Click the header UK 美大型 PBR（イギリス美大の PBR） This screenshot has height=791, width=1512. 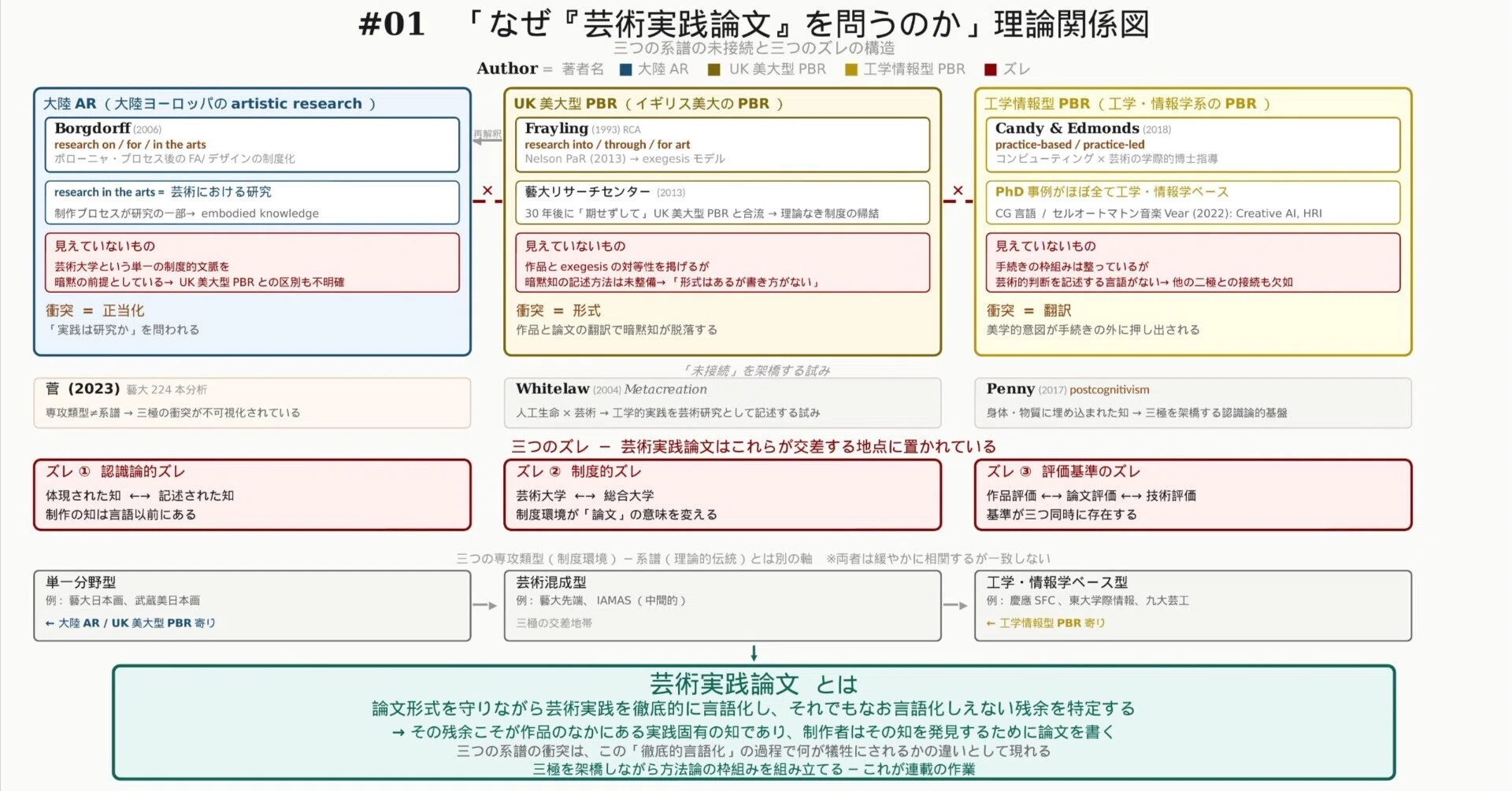pyautogui.click(x=649, y=104)
